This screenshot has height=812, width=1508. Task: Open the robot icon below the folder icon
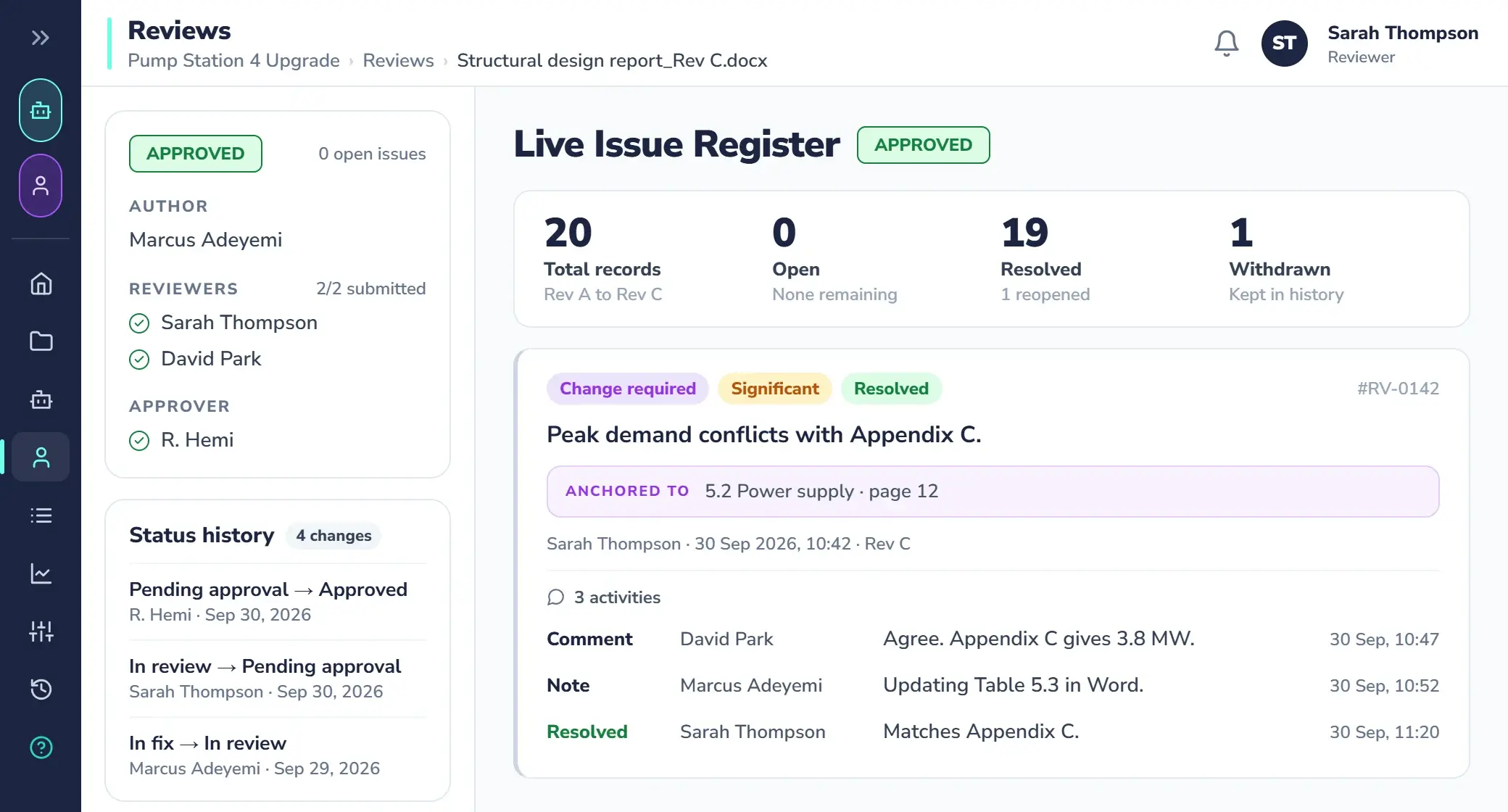click(x=41, y=399)
